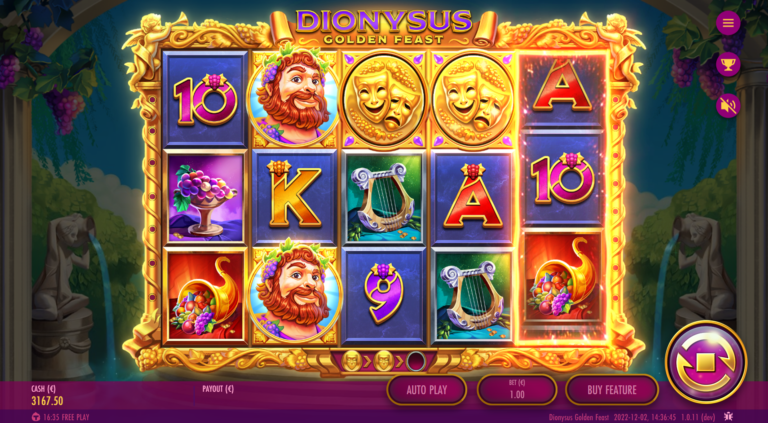This screenshot has height=423, width=768.
Task: Open the hamburger menu icon
Action: pyautogui.click(x=728, y=23)
